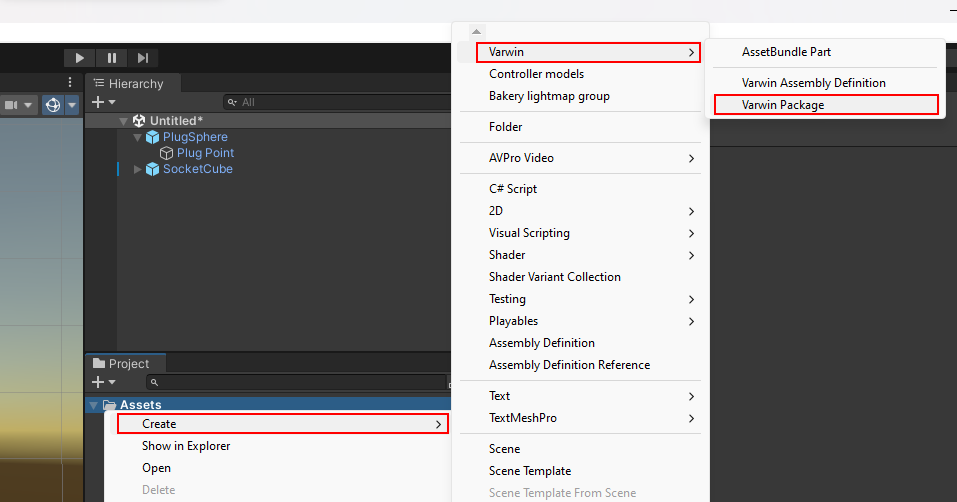Pause the editor with the Pause button
Screen dimensions: 957x502
112,58
